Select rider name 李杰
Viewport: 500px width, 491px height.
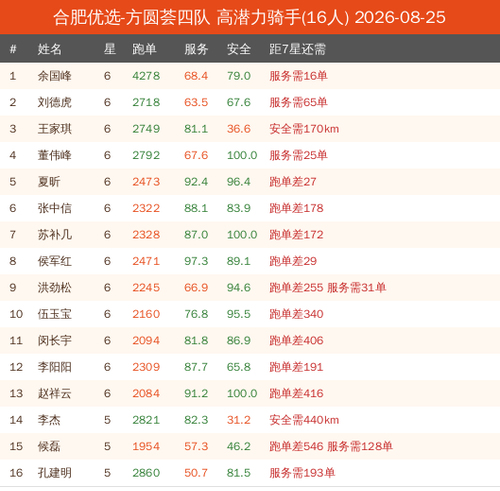point(49,420)
